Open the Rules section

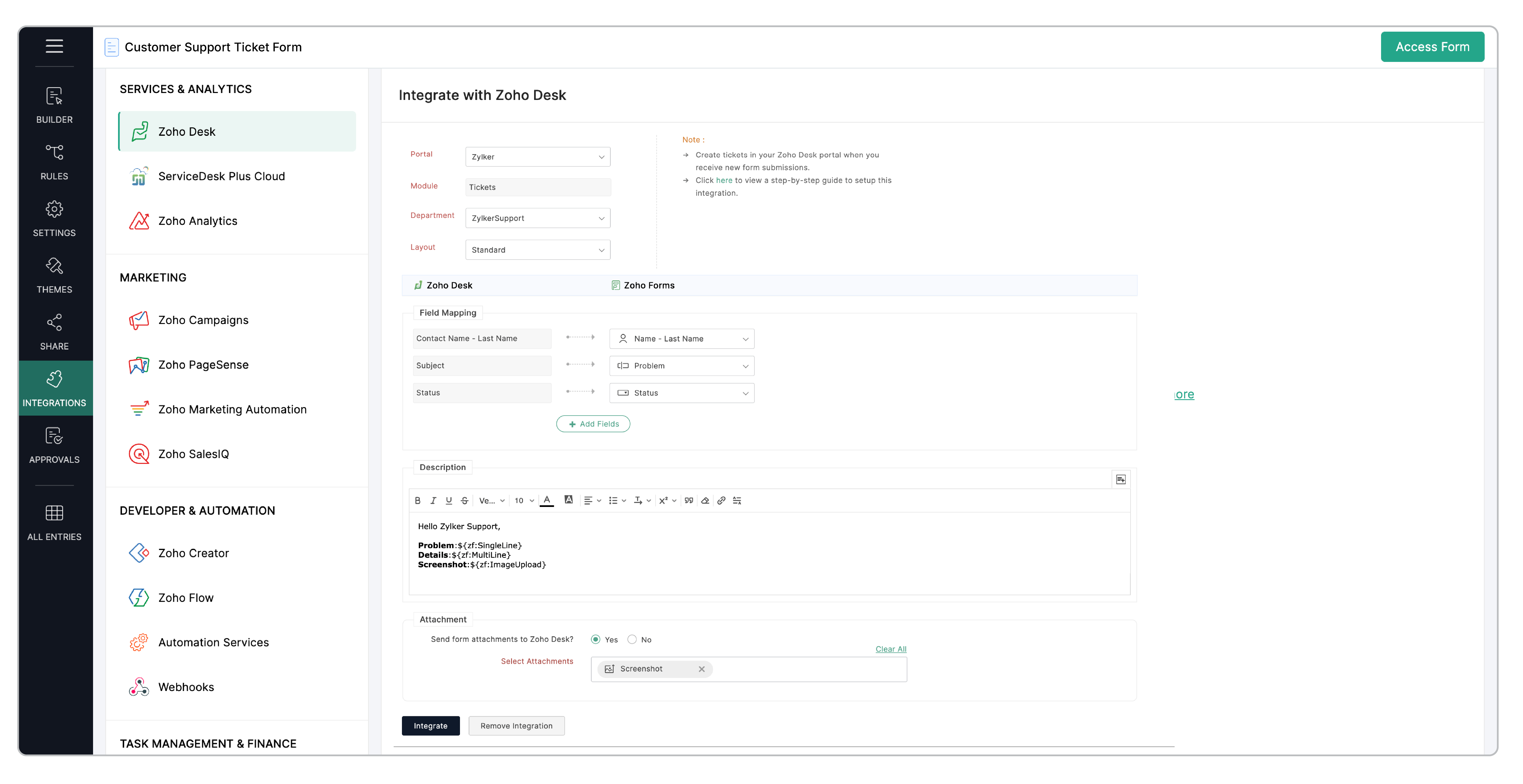tap(54, 161)
